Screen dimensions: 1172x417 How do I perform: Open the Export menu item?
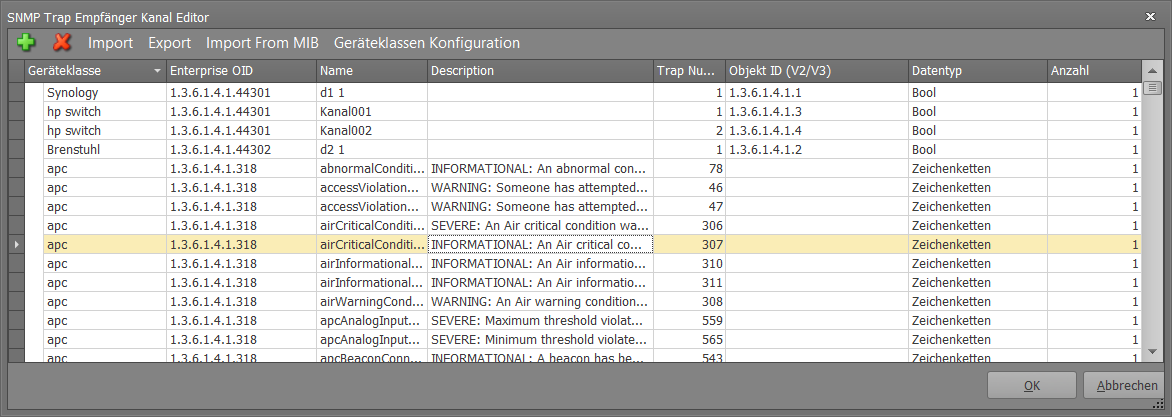170,43
